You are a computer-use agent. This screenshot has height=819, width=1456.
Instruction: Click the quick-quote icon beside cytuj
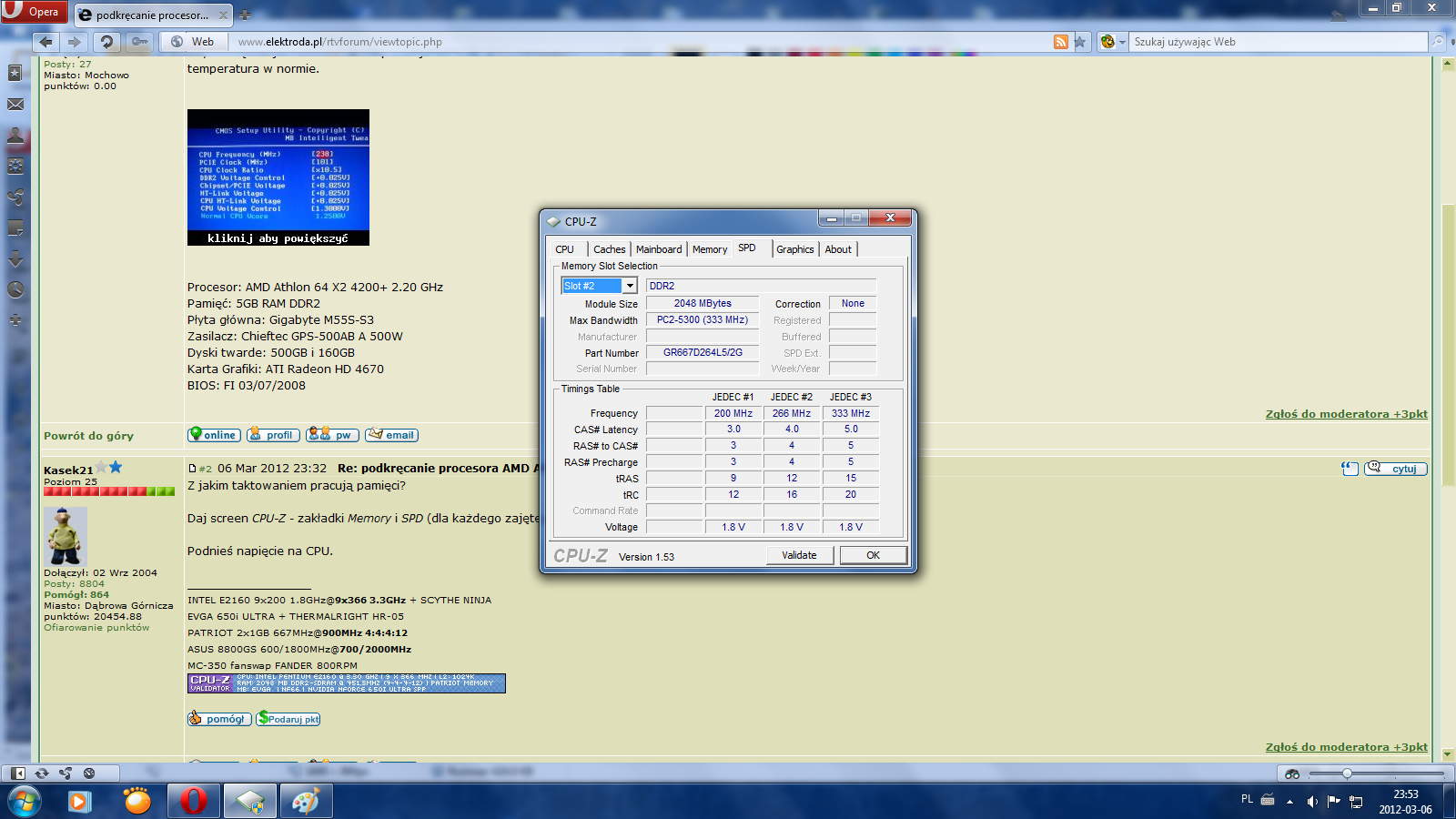(x=1350, y=469)
